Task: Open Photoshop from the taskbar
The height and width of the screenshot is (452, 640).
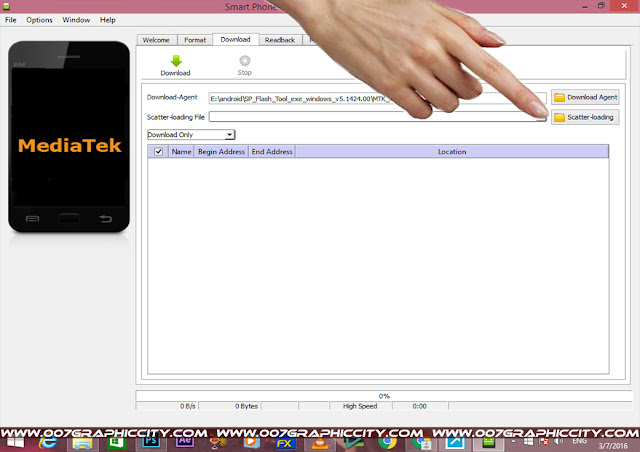Action: pyautogui.click(x=151, y=443)
